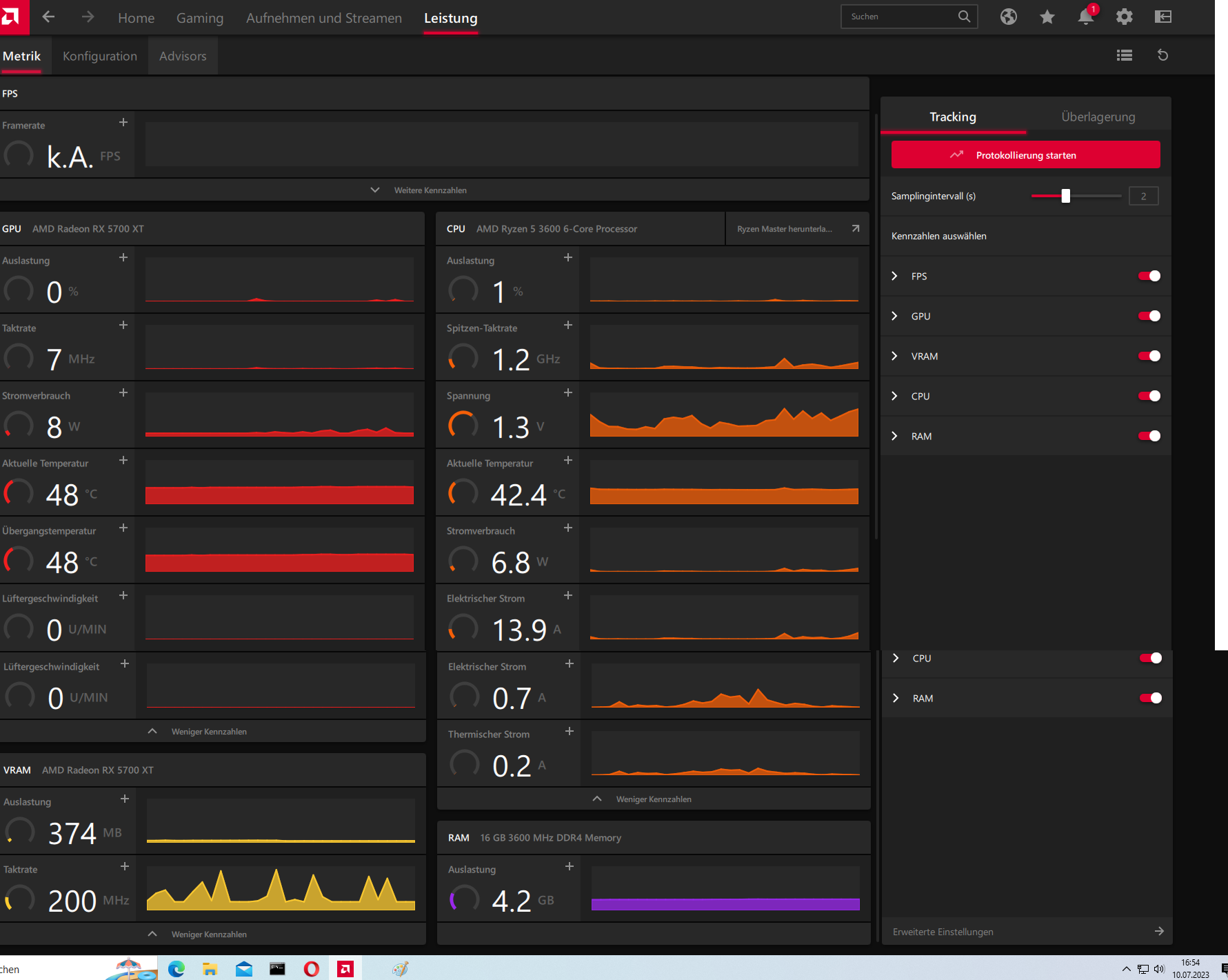Click the plus for CPU Aktuelle Temperatur
1228x980 pixels.
pos(568,460)
